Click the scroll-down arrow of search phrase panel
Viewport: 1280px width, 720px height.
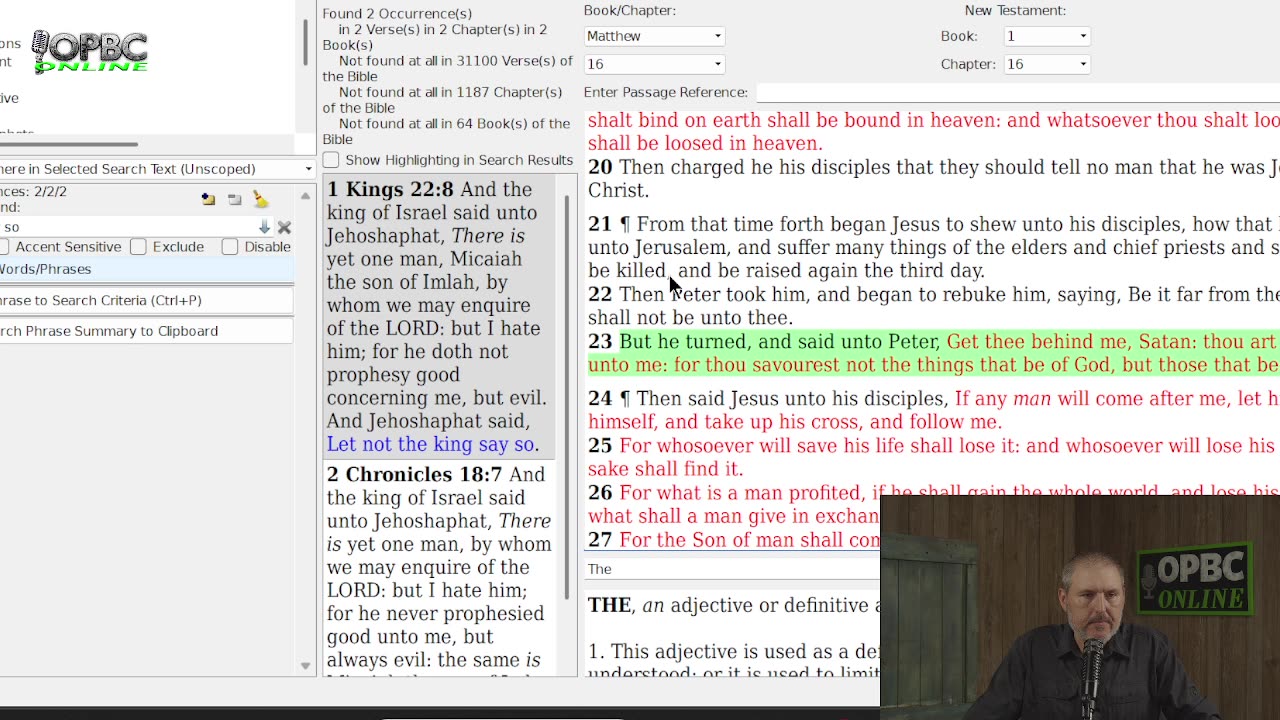pos(305,666)
